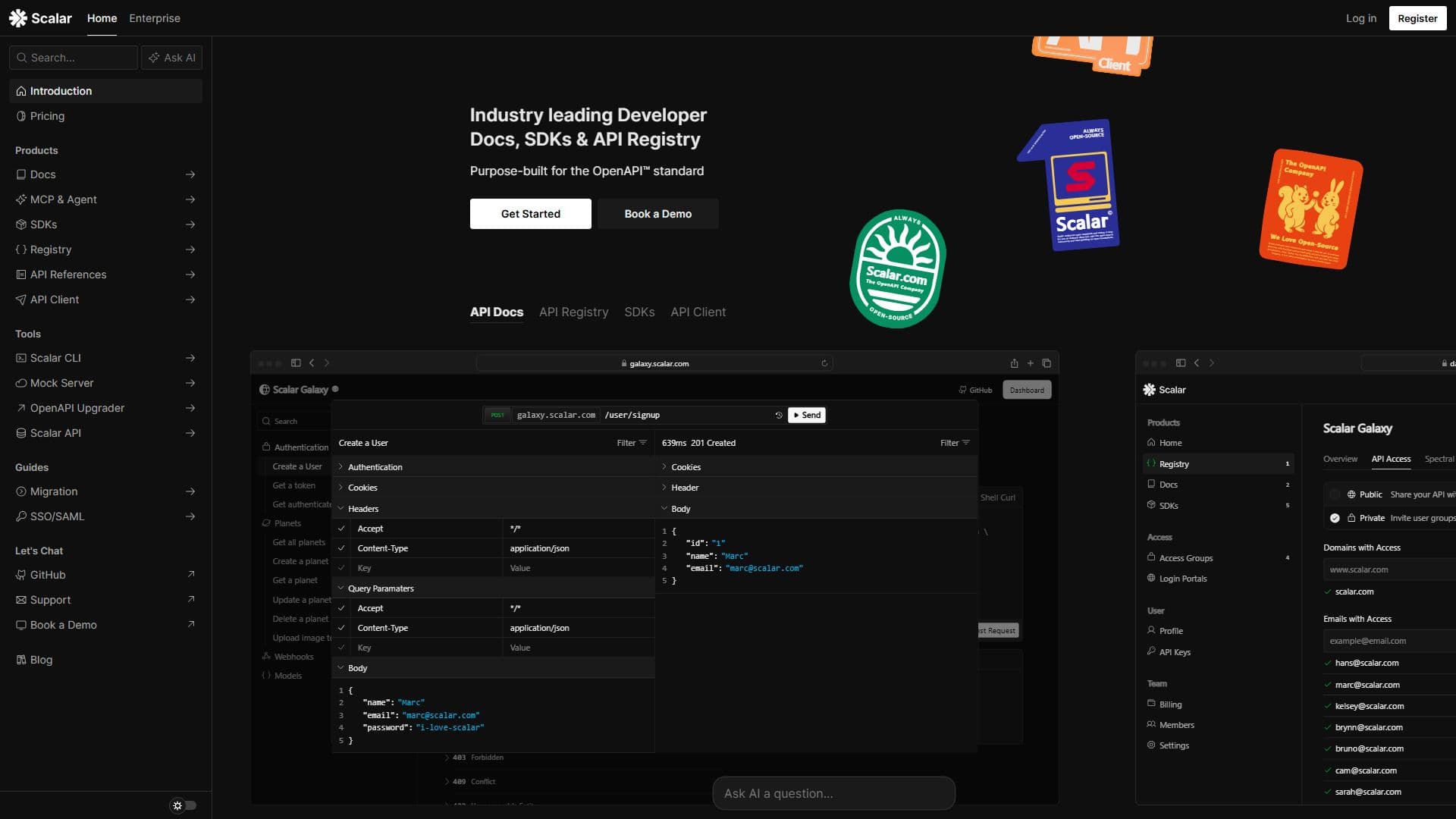The image size is (1456, 819).
Task: Expand the API Client arrow
Action: [190, 300]
